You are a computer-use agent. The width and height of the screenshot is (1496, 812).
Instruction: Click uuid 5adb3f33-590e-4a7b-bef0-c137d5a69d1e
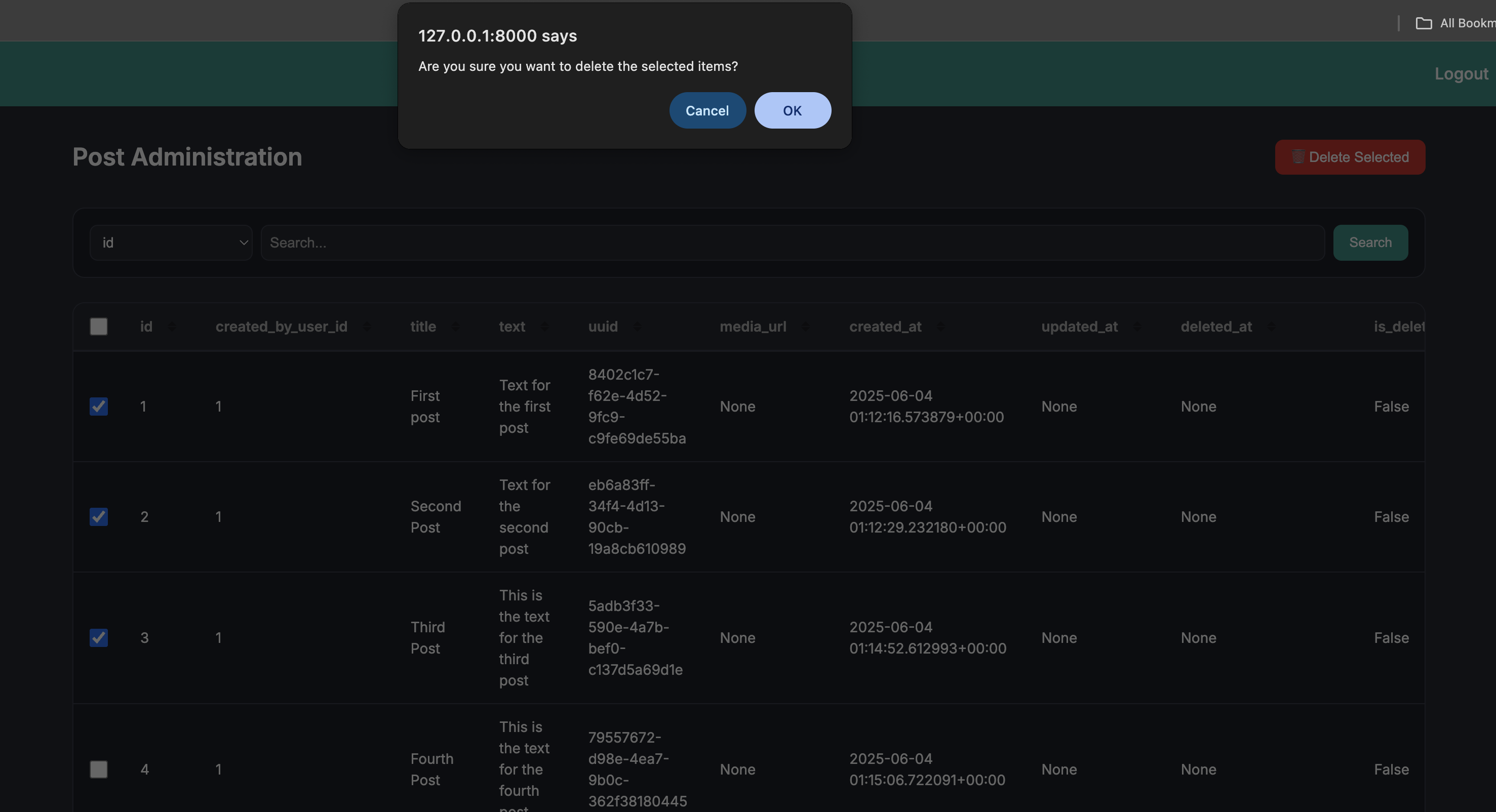pyautogui.click(x=636, y=638)
